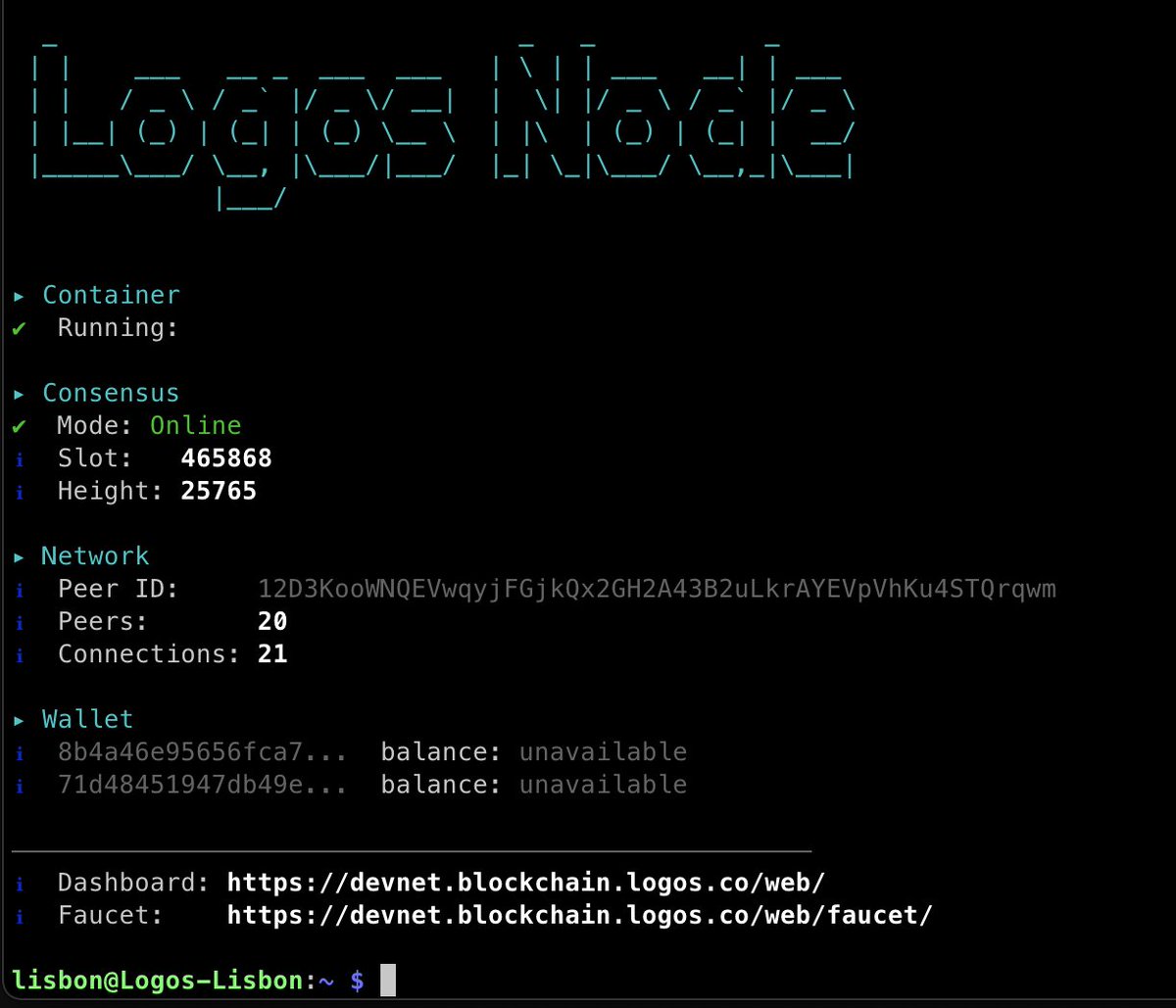Click the Connections: label
1176x1008 pixels.
coord(149,653)
